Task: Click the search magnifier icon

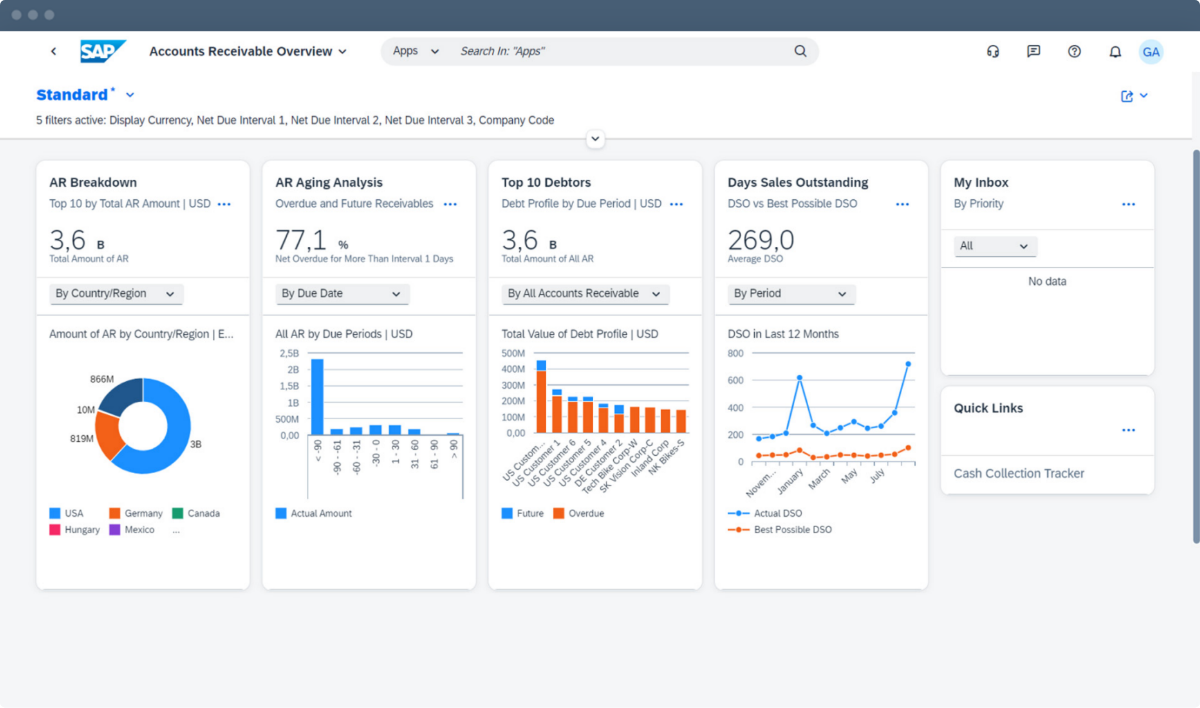Action: coord(800,51)
